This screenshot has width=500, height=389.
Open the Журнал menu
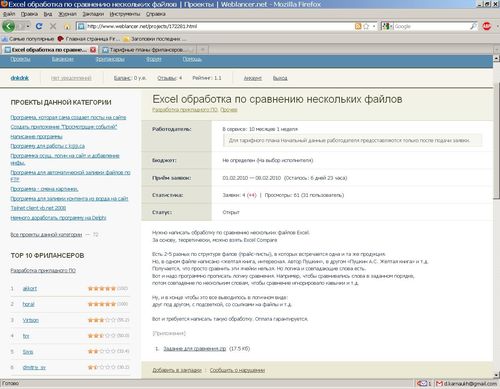(x=67, y=14)
